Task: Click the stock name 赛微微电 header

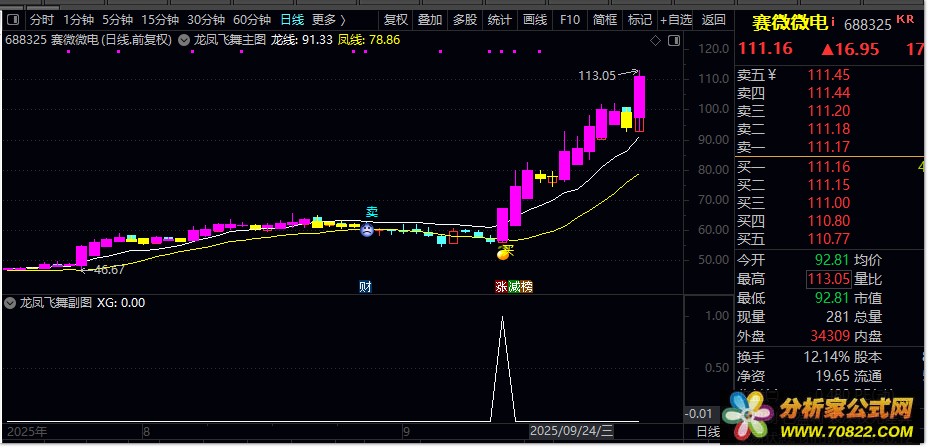Action: pyautogui.click(x=789, y=23)
